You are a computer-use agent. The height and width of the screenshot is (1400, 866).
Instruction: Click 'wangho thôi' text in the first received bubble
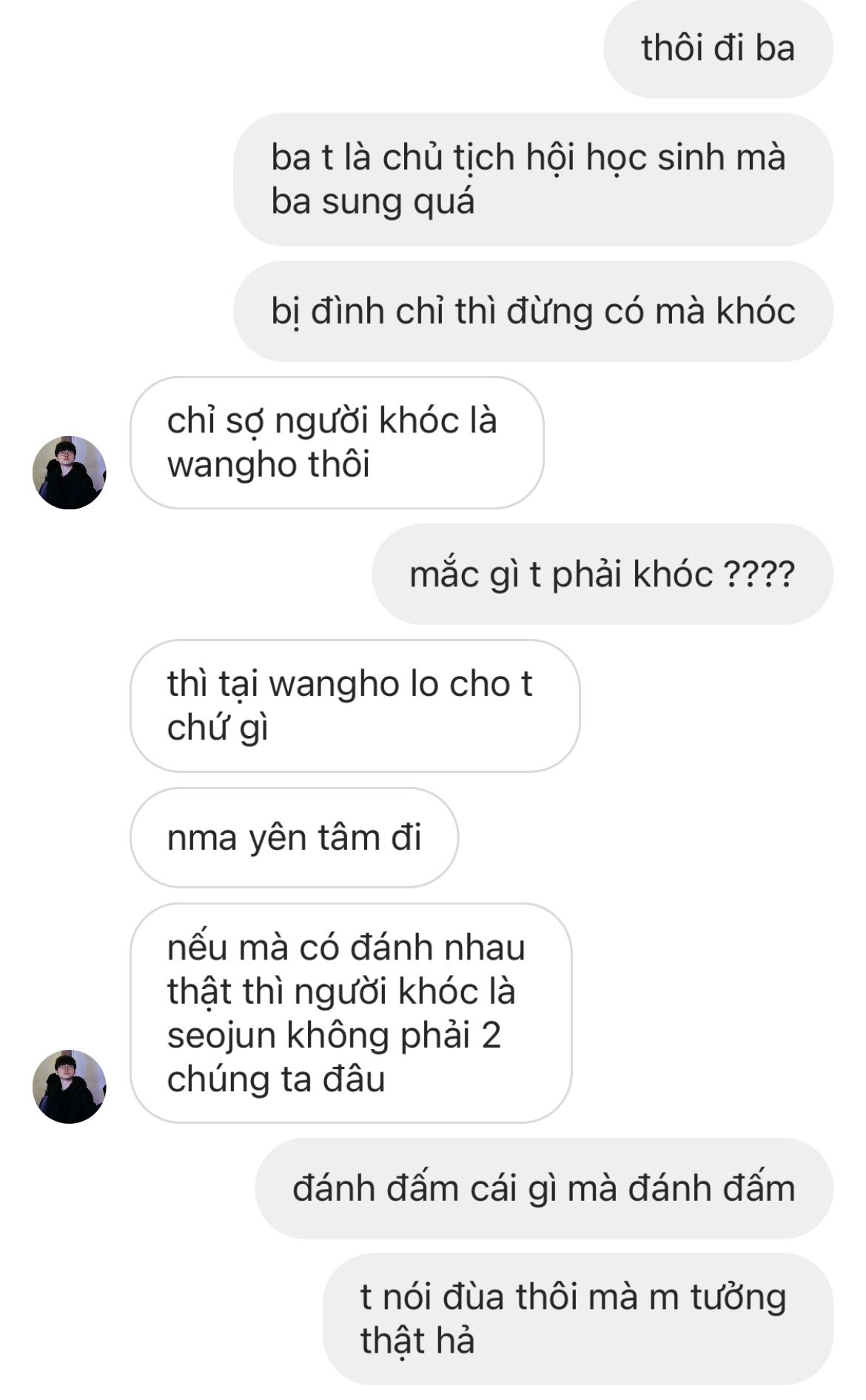click(x=268, y=465)
